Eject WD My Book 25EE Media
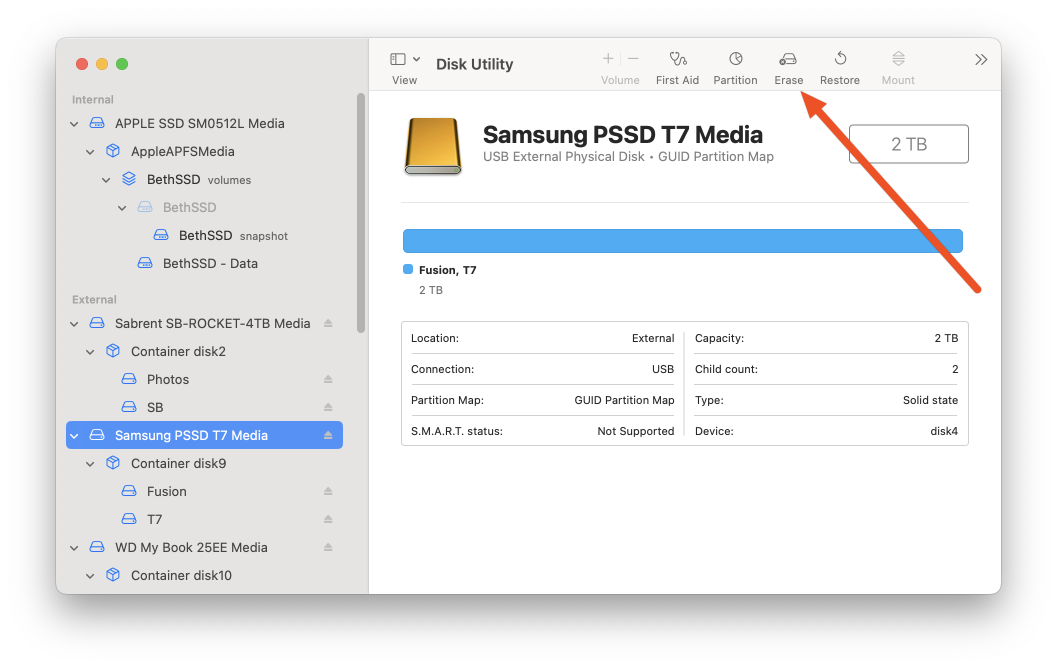Image resolution: width=1057 pixels, height=668 pixels. 328,547
